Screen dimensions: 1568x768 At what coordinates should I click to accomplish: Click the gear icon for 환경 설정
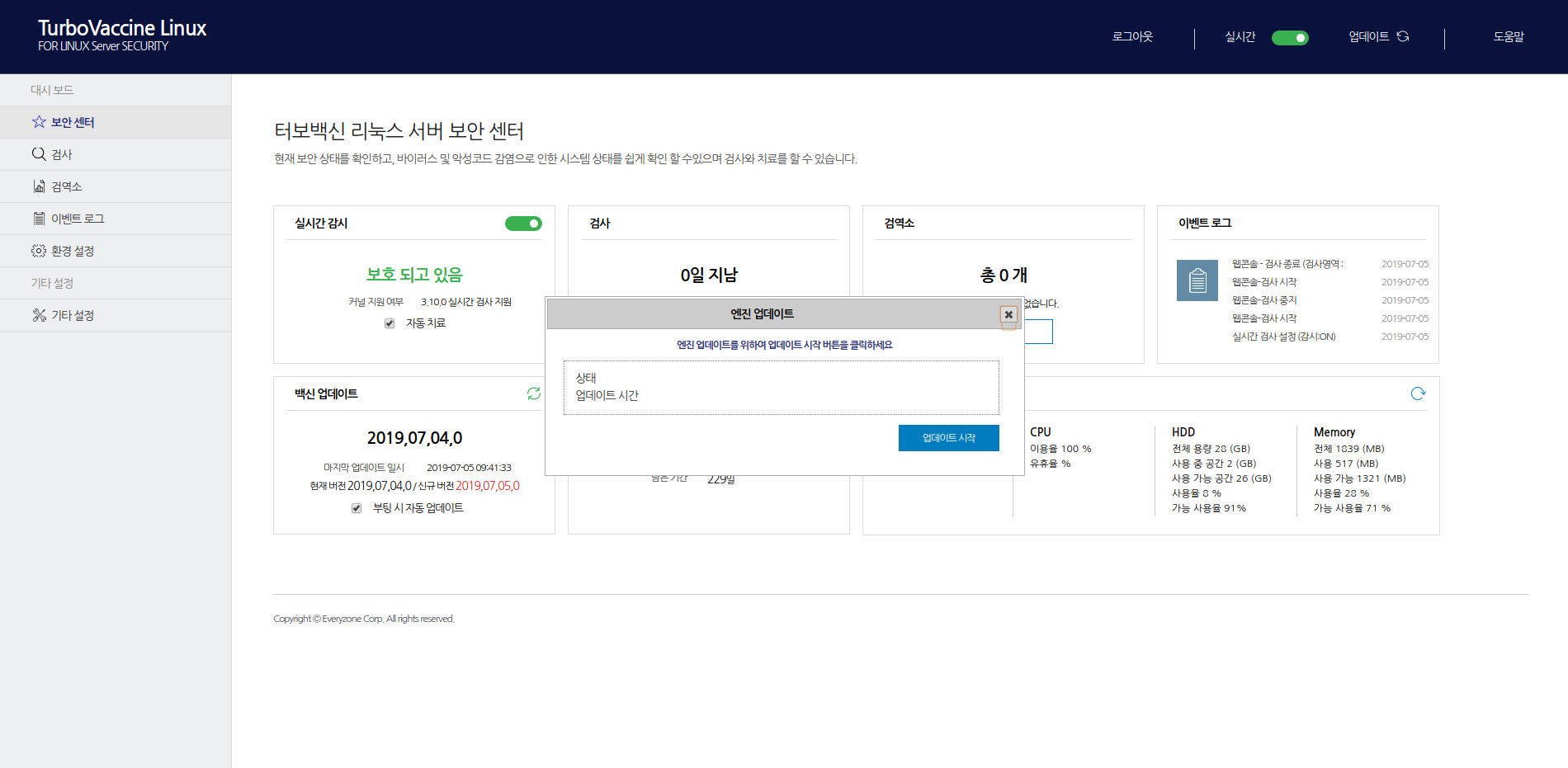click(39, 251)
